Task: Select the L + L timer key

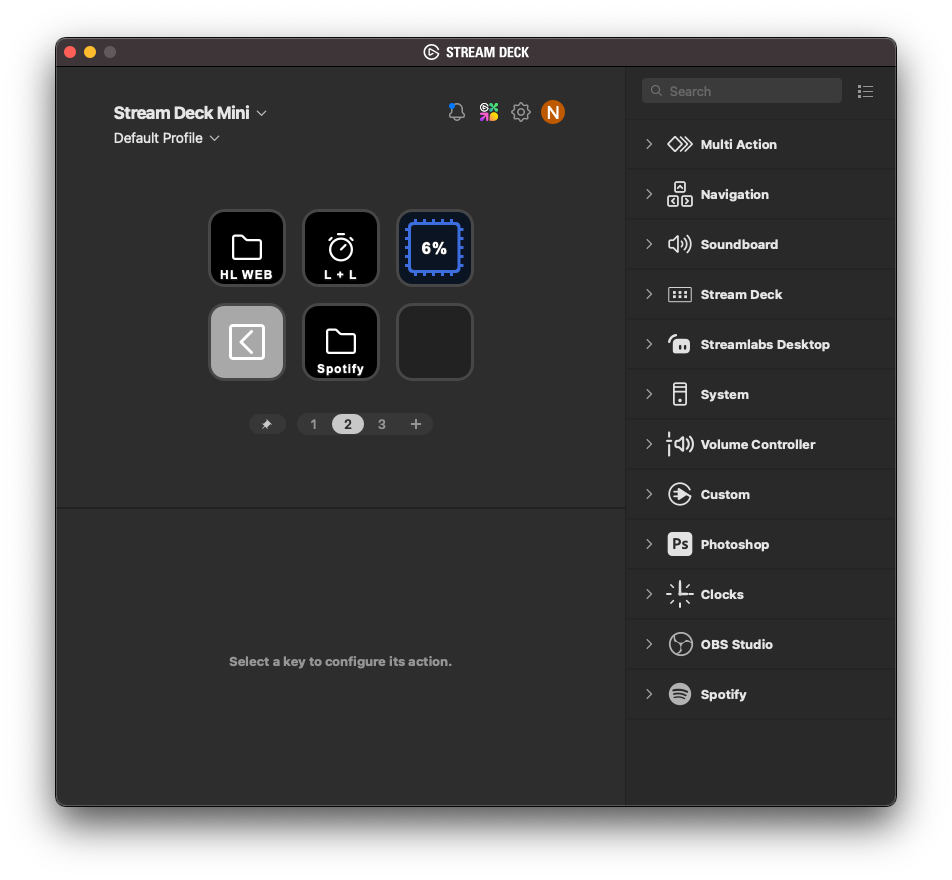Action: coord(341,248)
